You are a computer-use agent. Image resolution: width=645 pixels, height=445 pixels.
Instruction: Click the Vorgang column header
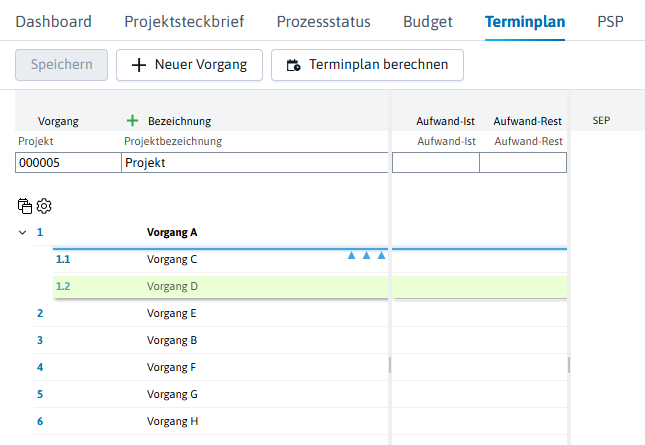click(58, 121)
